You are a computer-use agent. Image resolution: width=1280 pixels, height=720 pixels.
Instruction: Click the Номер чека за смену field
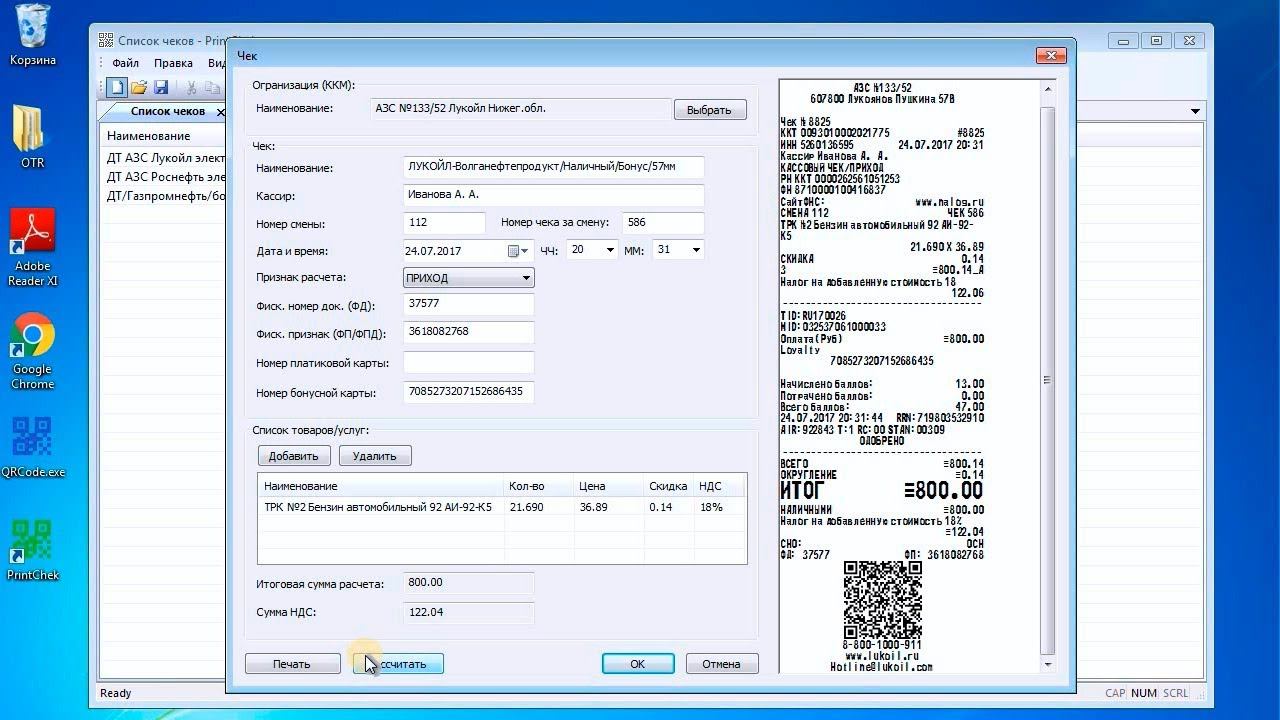click(x=663, y=223)
